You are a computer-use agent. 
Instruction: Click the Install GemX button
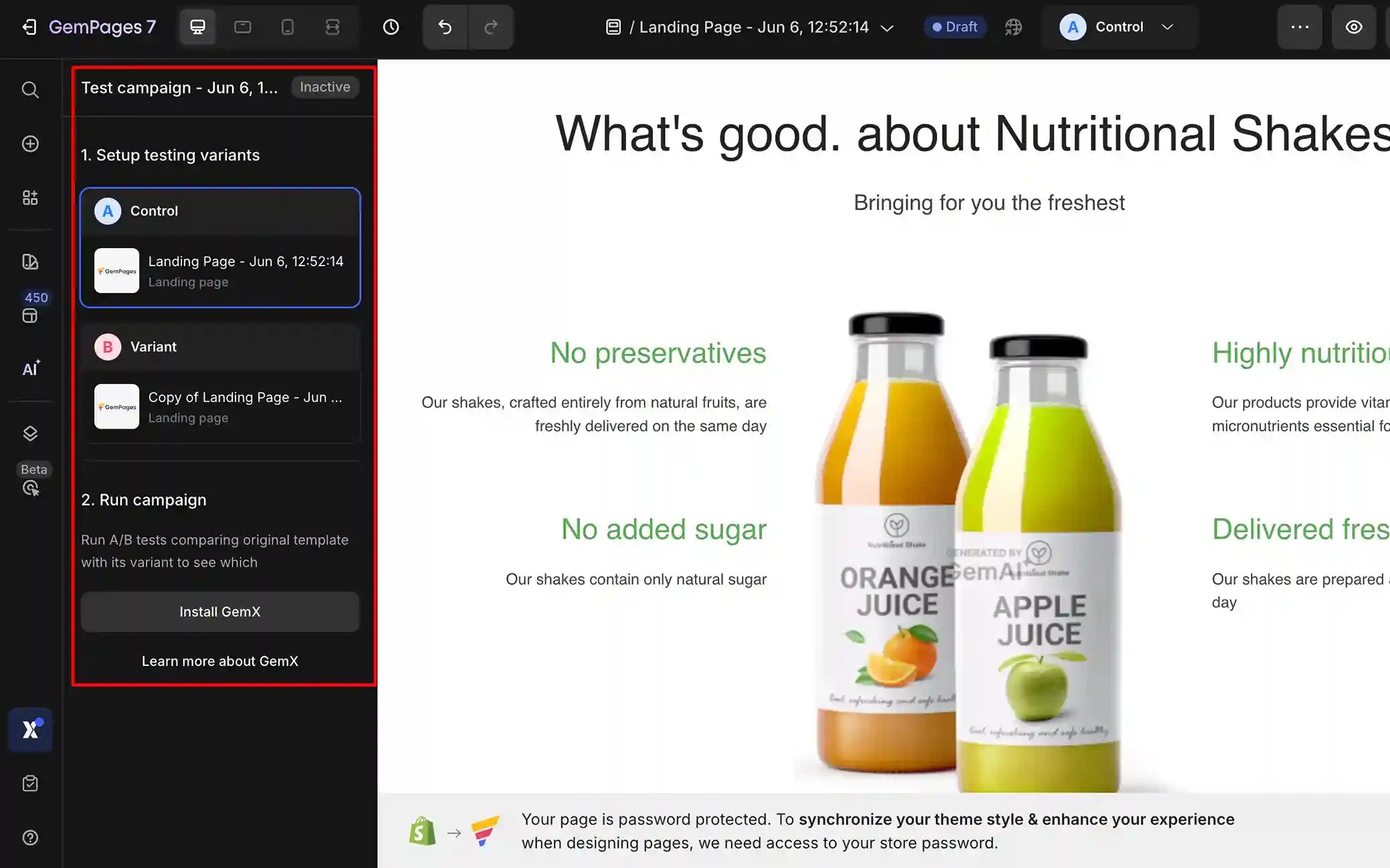click(x=220, y=612)
